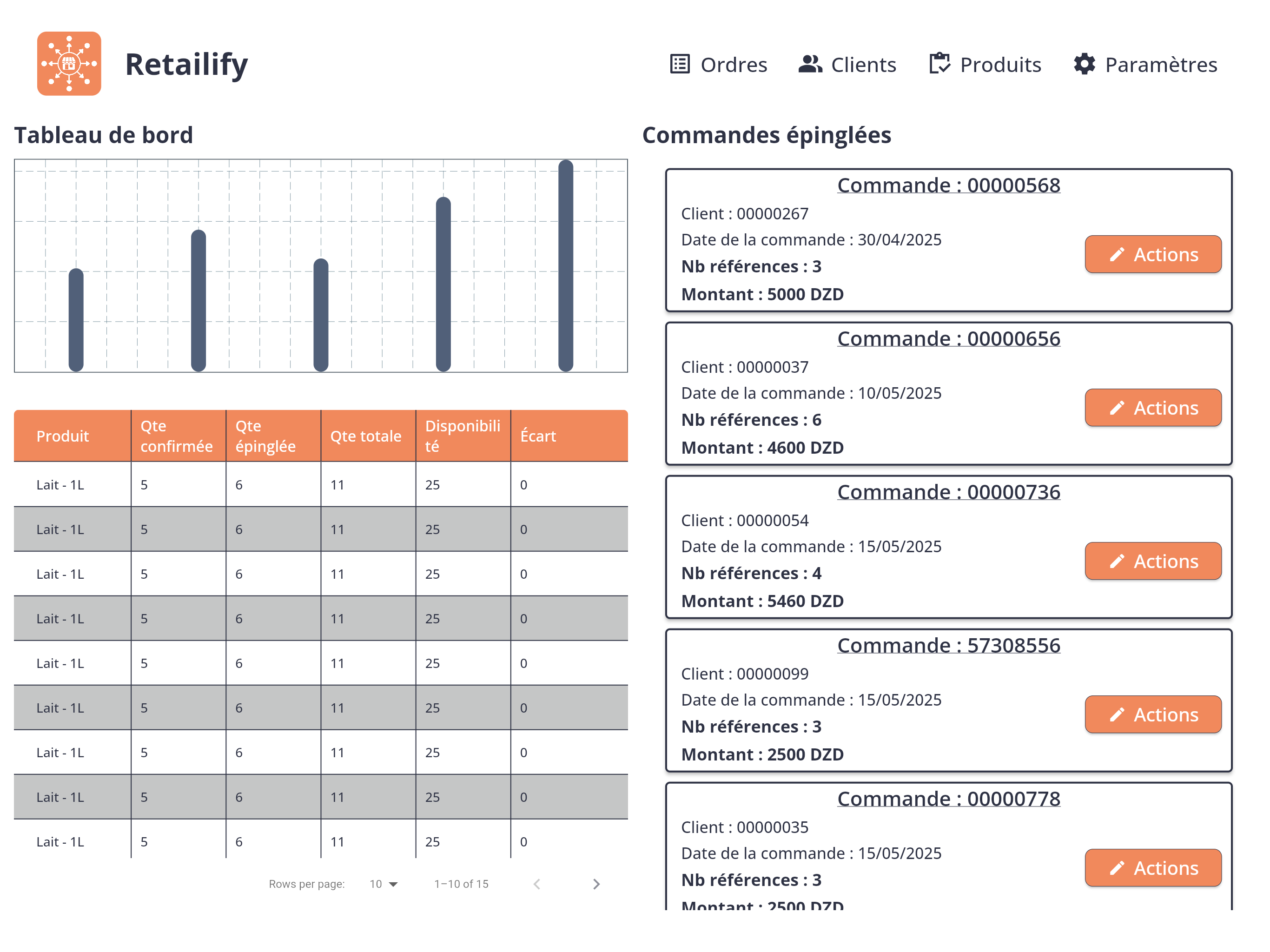Open the Produits menu item
1270x952 pixels.
(x=1000, y=65)
